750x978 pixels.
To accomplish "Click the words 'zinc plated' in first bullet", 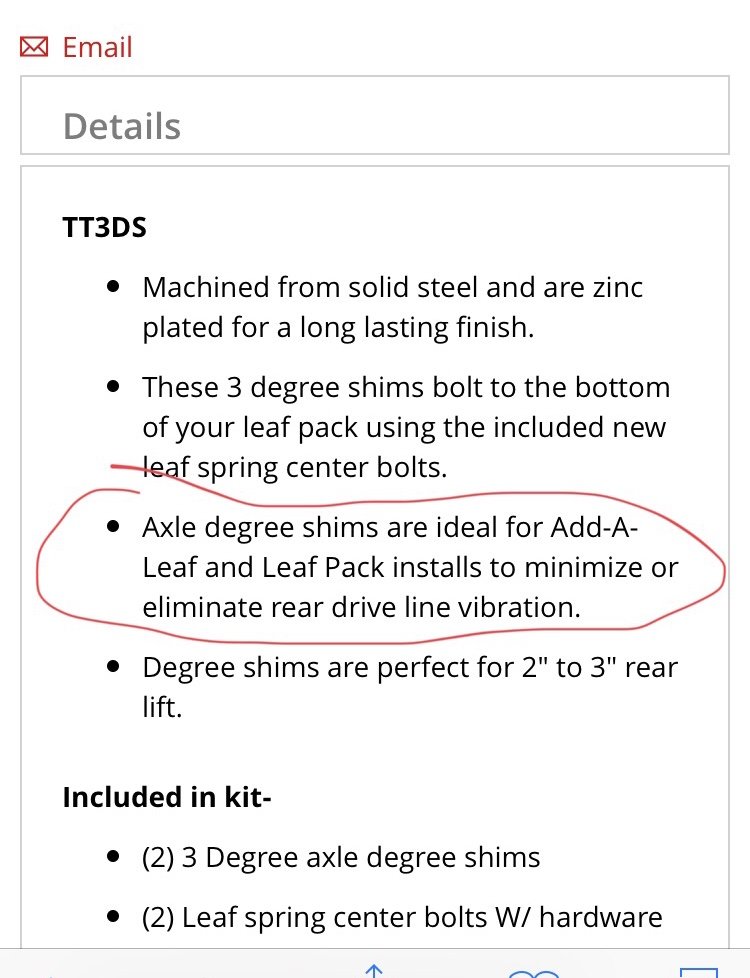I will [x=392, y=307].
